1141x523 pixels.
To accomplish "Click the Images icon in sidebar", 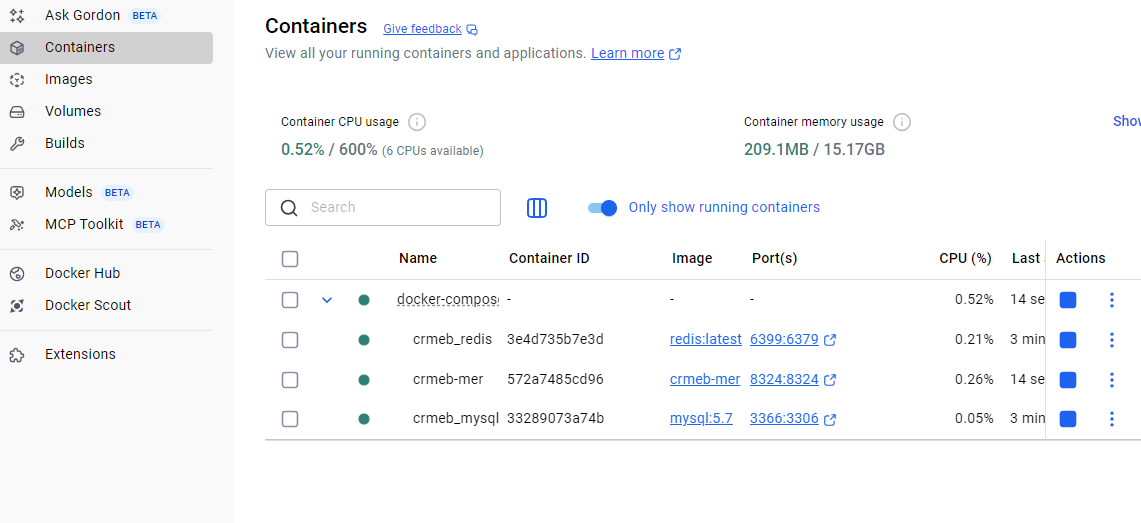I will pos(17,79).
